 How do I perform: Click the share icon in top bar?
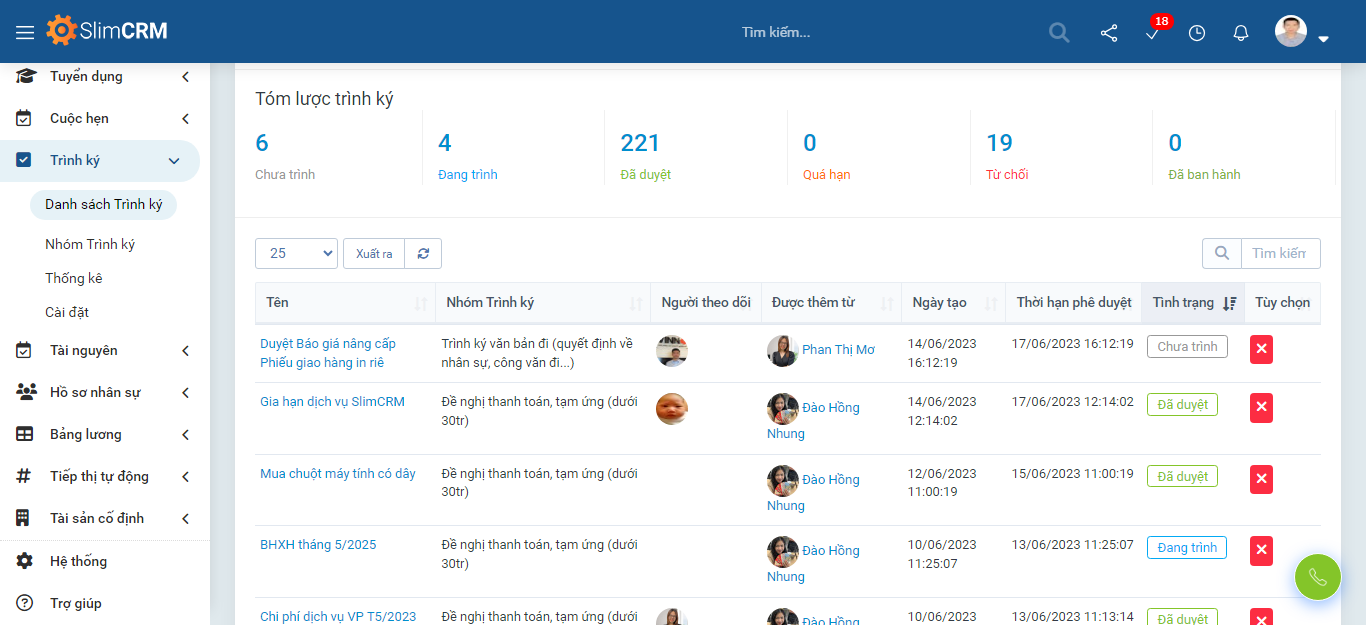1109,33
